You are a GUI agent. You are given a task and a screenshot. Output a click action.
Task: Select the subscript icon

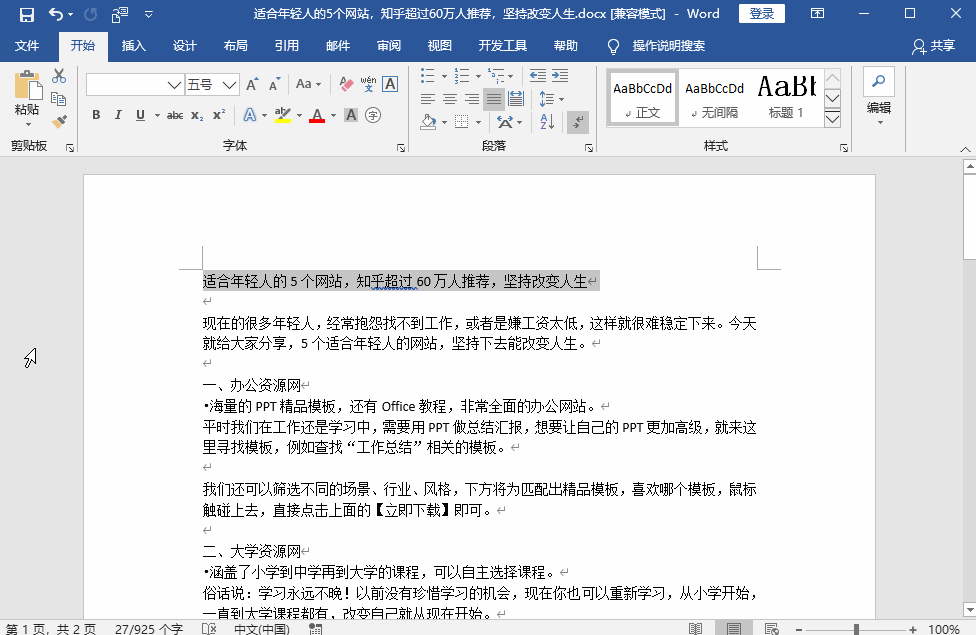coord(197,116)
